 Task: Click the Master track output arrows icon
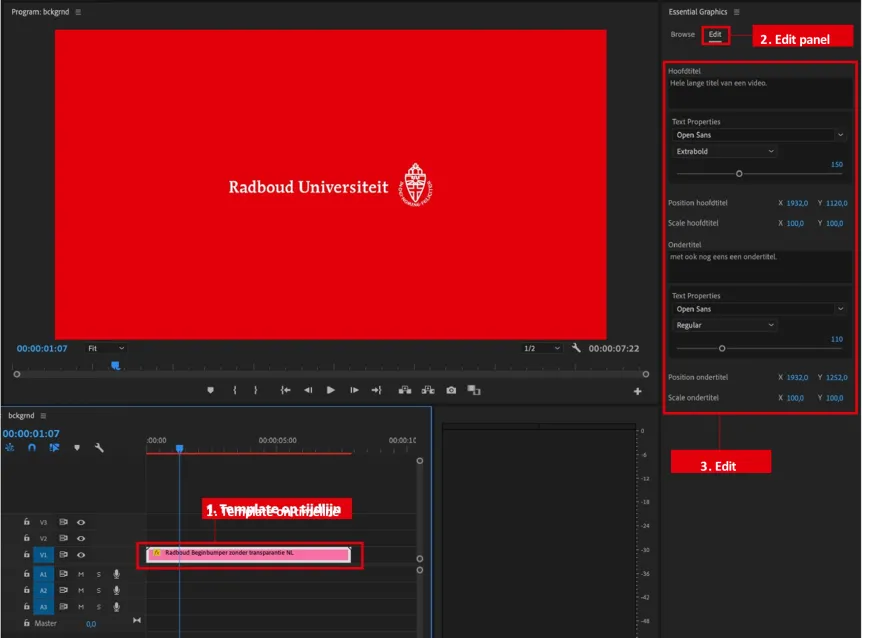tap(137, 620)
